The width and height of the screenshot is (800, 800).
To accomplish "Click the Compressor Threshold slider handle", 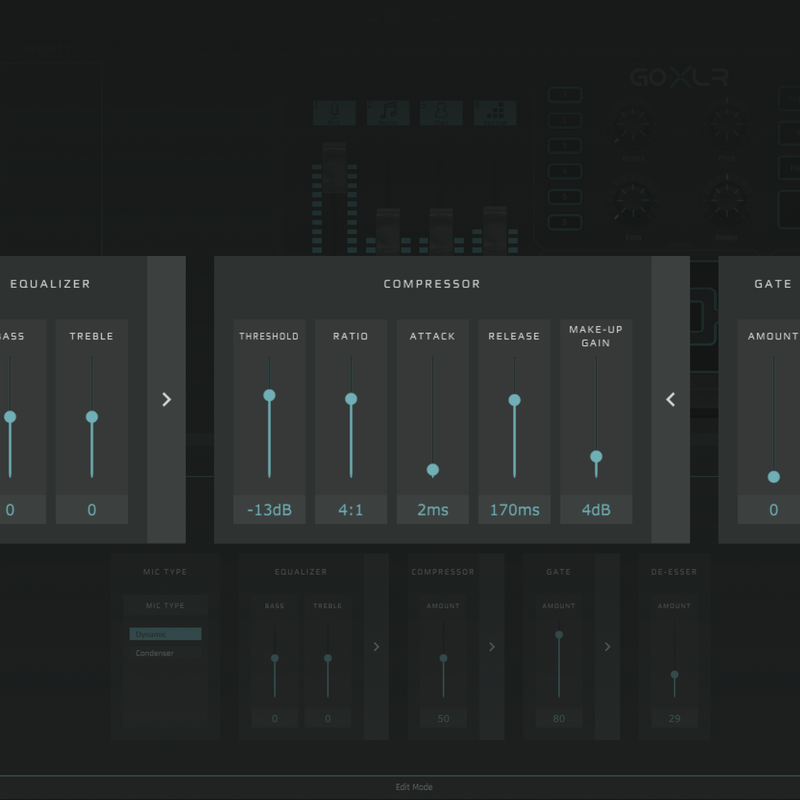I will [269, 395].
